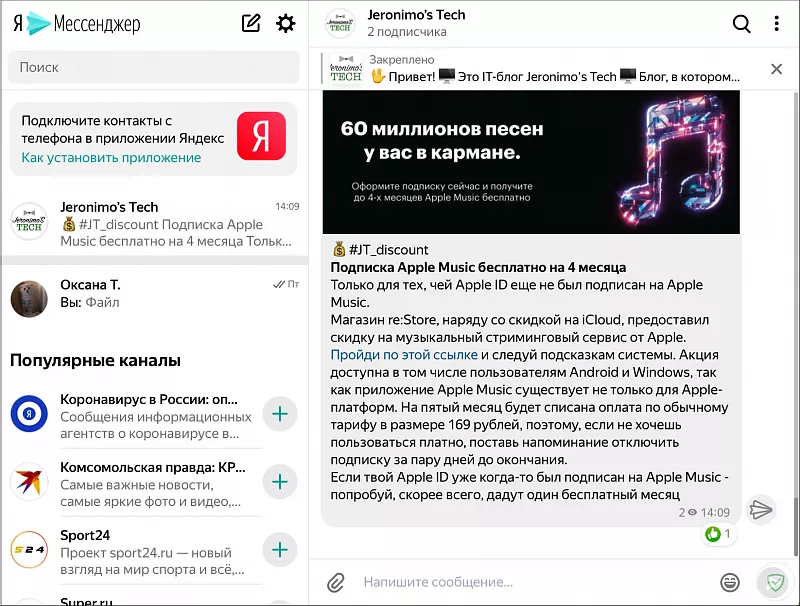The height and width of the screenshot is (606, 800).
Task: Attach a file with paperclip
Action: tap(336, 582)
